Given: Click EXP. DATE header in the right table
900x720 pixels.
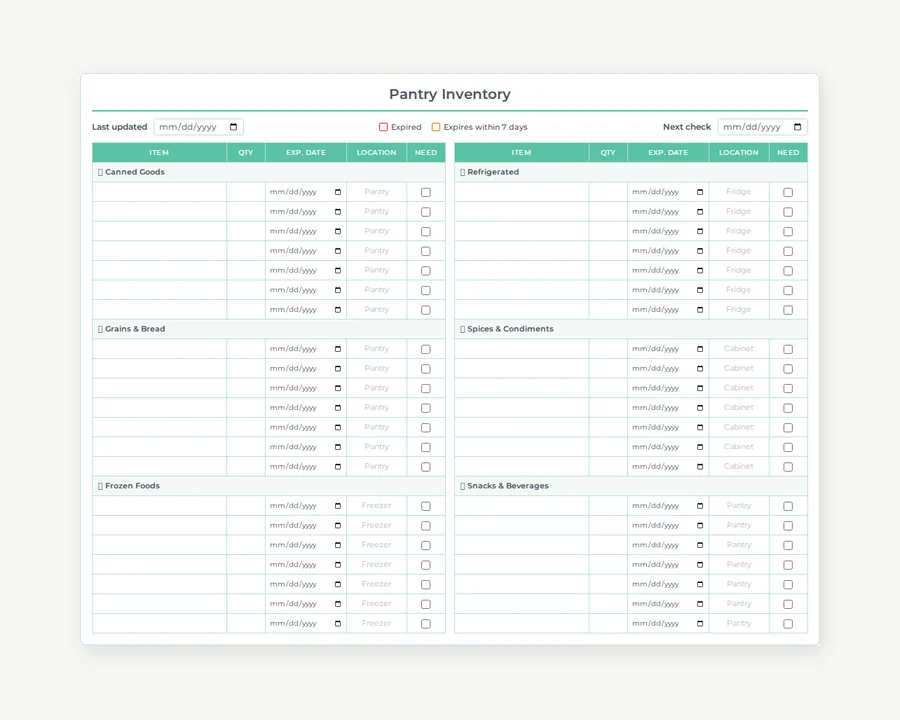Looking at the screenshot, I should click(x=668, y=152).
